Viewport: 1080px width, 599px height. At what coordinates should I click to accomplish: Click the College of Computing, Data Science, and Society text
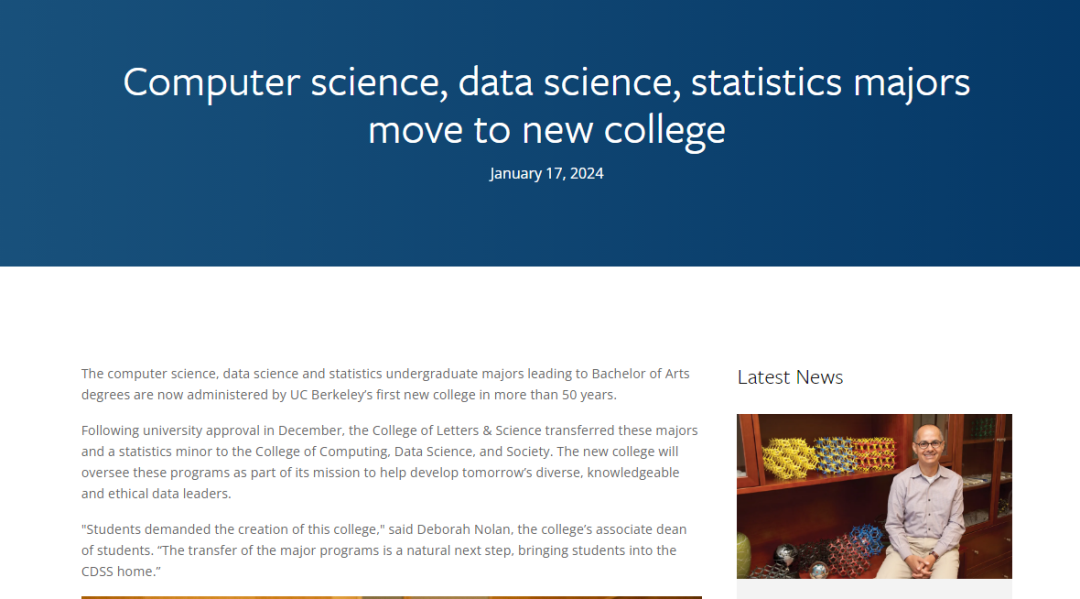click(x=402, y=452)
